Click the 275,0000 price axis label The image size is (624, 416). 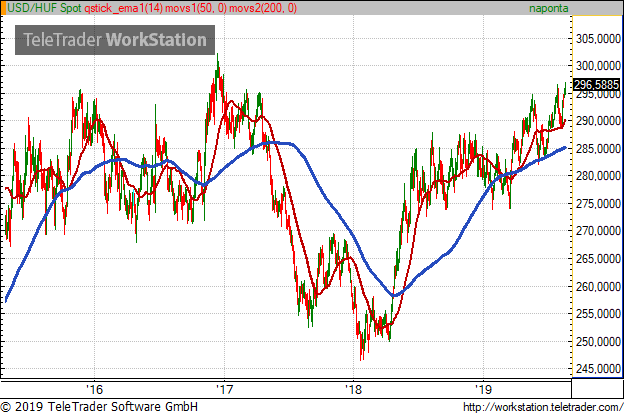coord(598,203)
